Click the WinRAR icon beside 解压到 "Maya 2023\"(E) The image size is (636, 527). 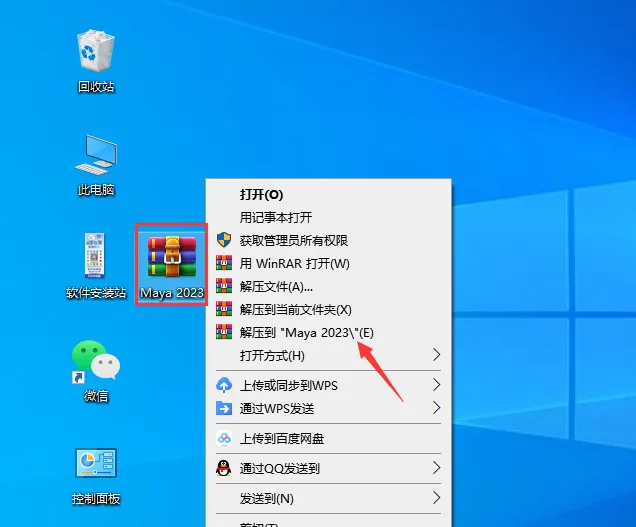tap(224, 332)
